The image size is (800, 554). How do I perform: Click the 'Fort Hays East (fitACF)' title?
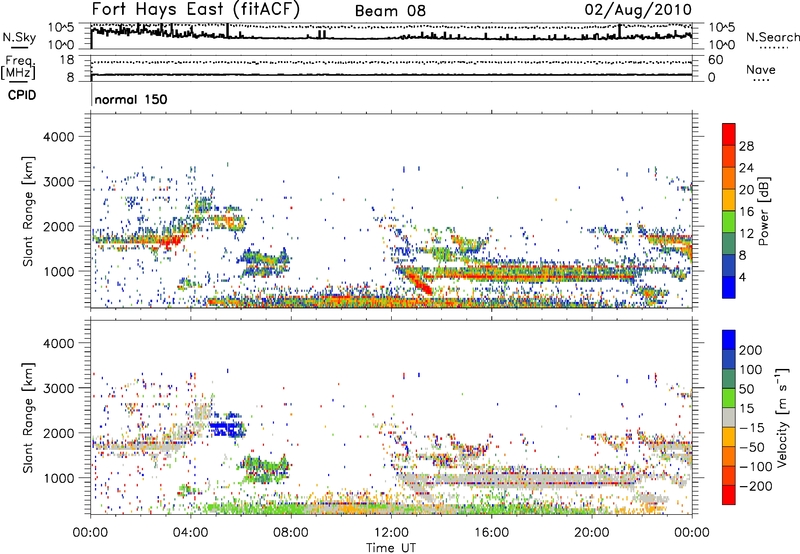(x=196, y=9)
